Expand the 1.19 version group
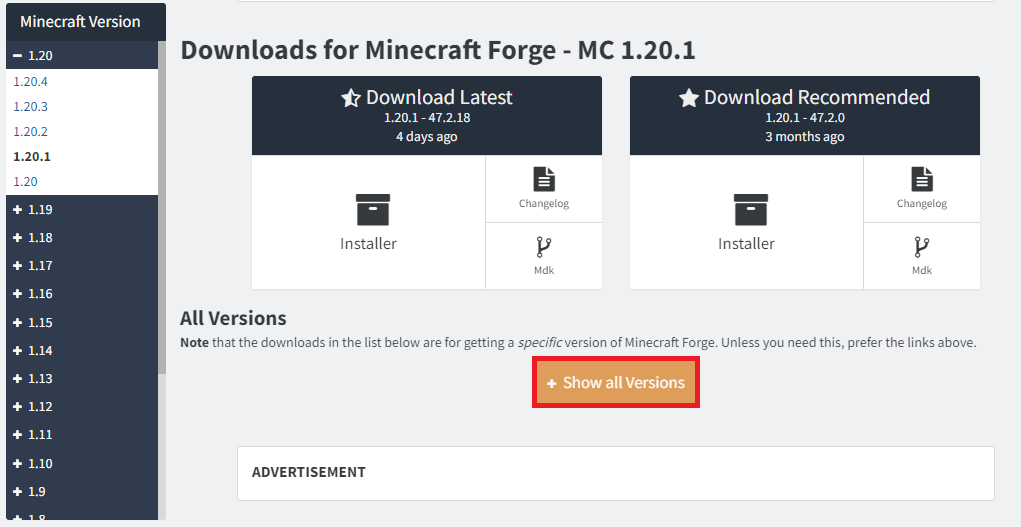 18,209
